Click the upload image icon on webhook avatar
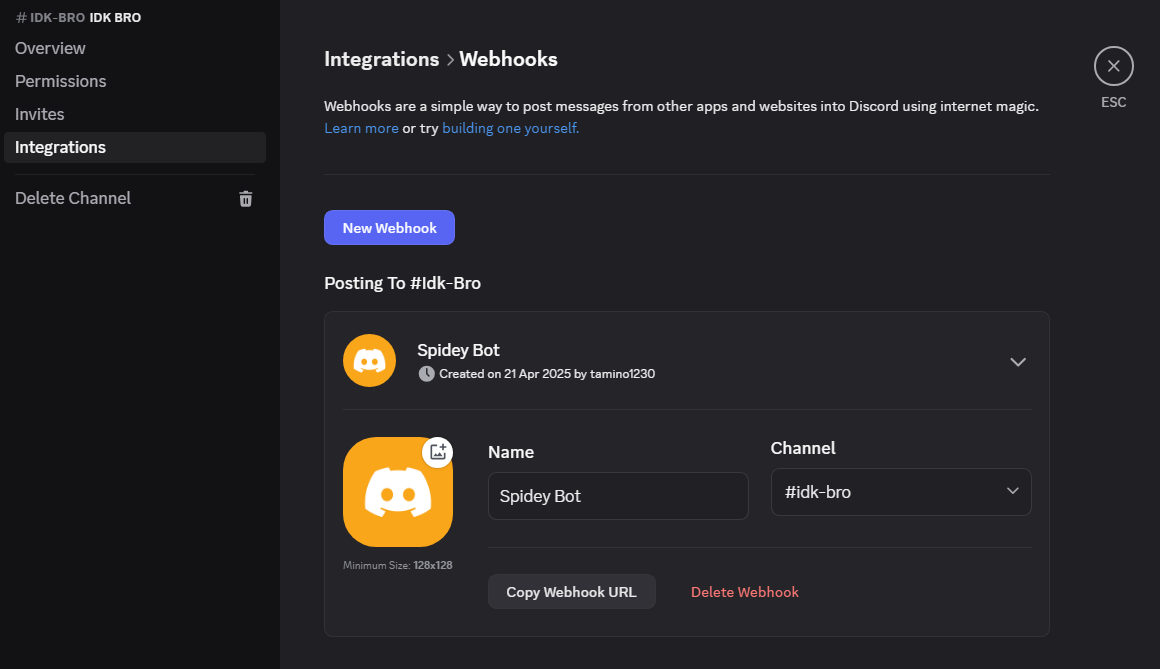Viewport: 1160px width, 669px height. (438, 451)
